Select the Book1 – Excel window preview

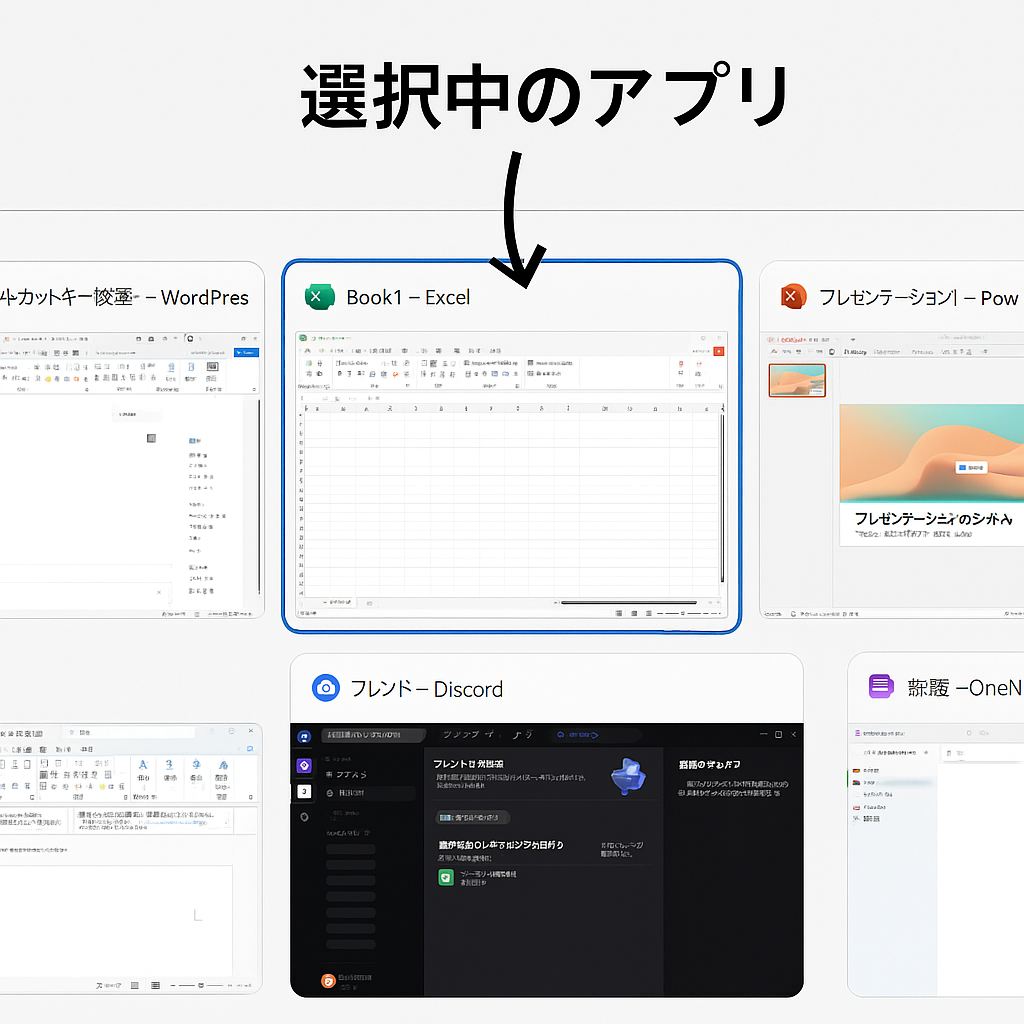pos(511,470)
